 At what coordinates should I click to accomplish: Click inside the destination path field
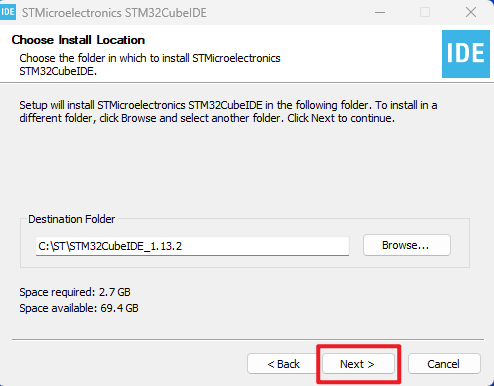pos(192,246)
